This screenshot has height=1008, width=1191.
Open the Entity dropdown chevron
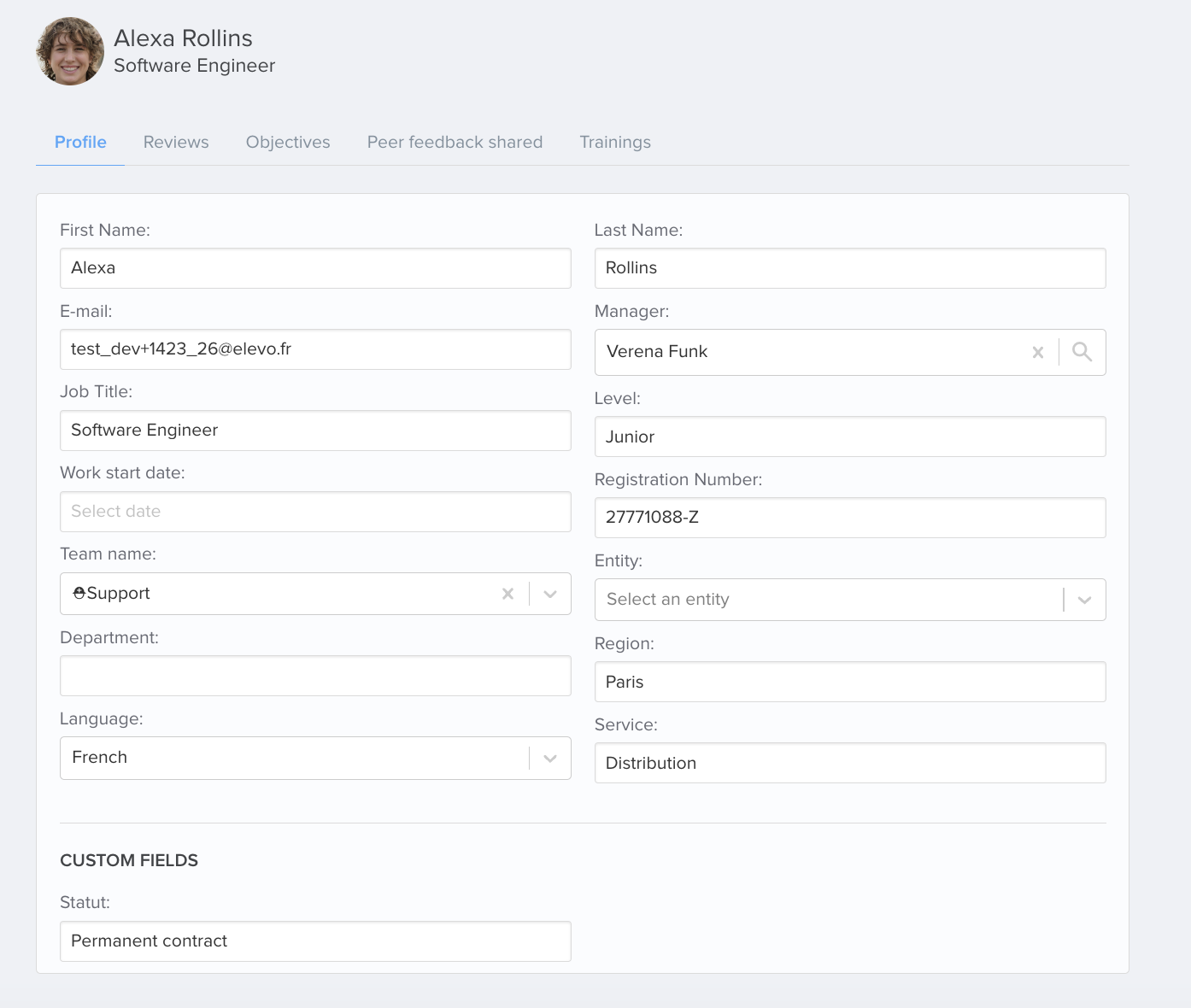[1084, 600]
